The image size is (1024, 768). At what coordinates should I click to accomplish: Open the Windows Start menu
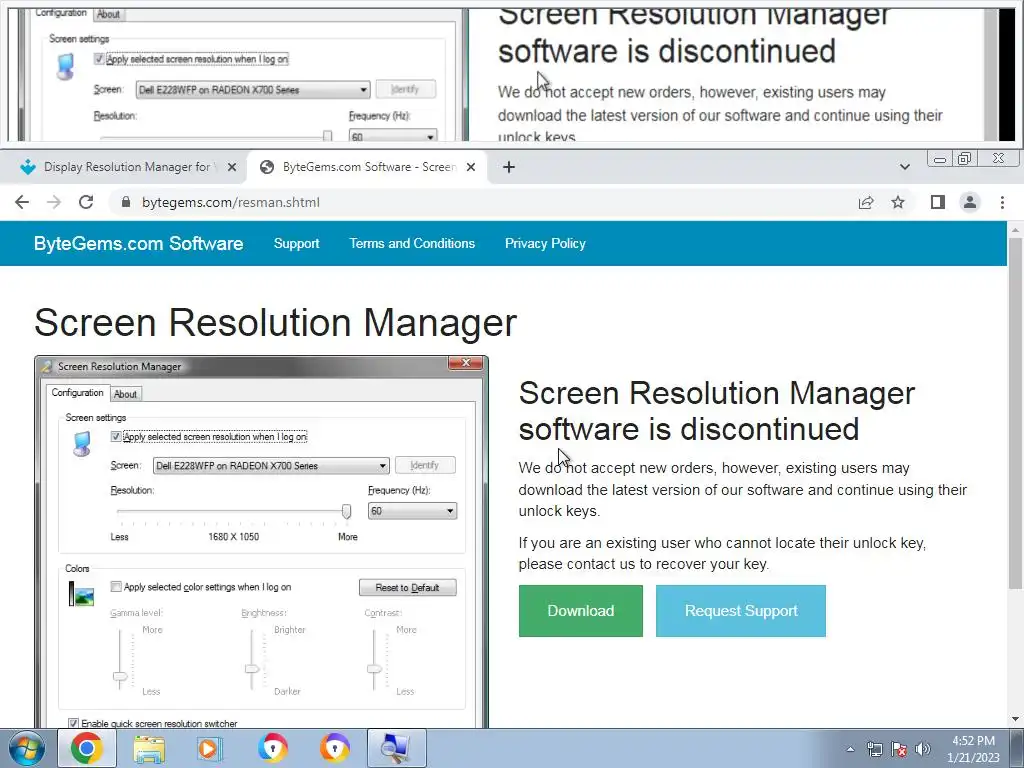coord(26,748)
